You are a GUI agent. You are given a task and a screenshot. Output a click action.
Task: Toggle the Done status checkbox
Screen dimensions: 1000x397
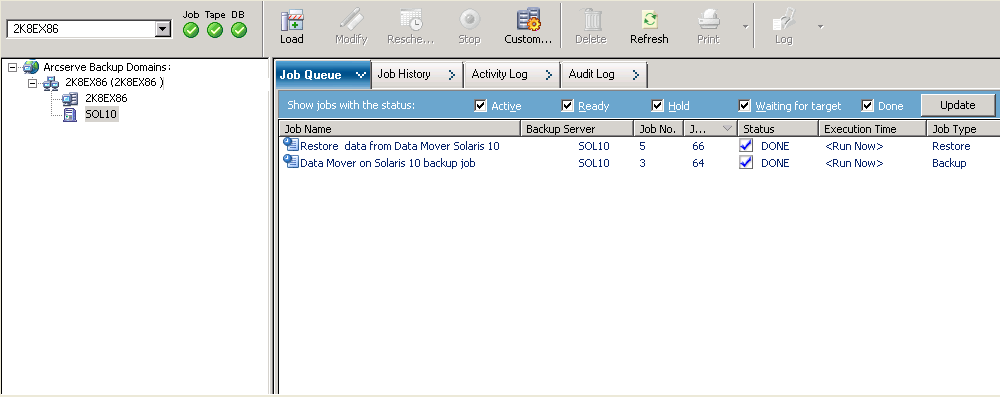867,105
